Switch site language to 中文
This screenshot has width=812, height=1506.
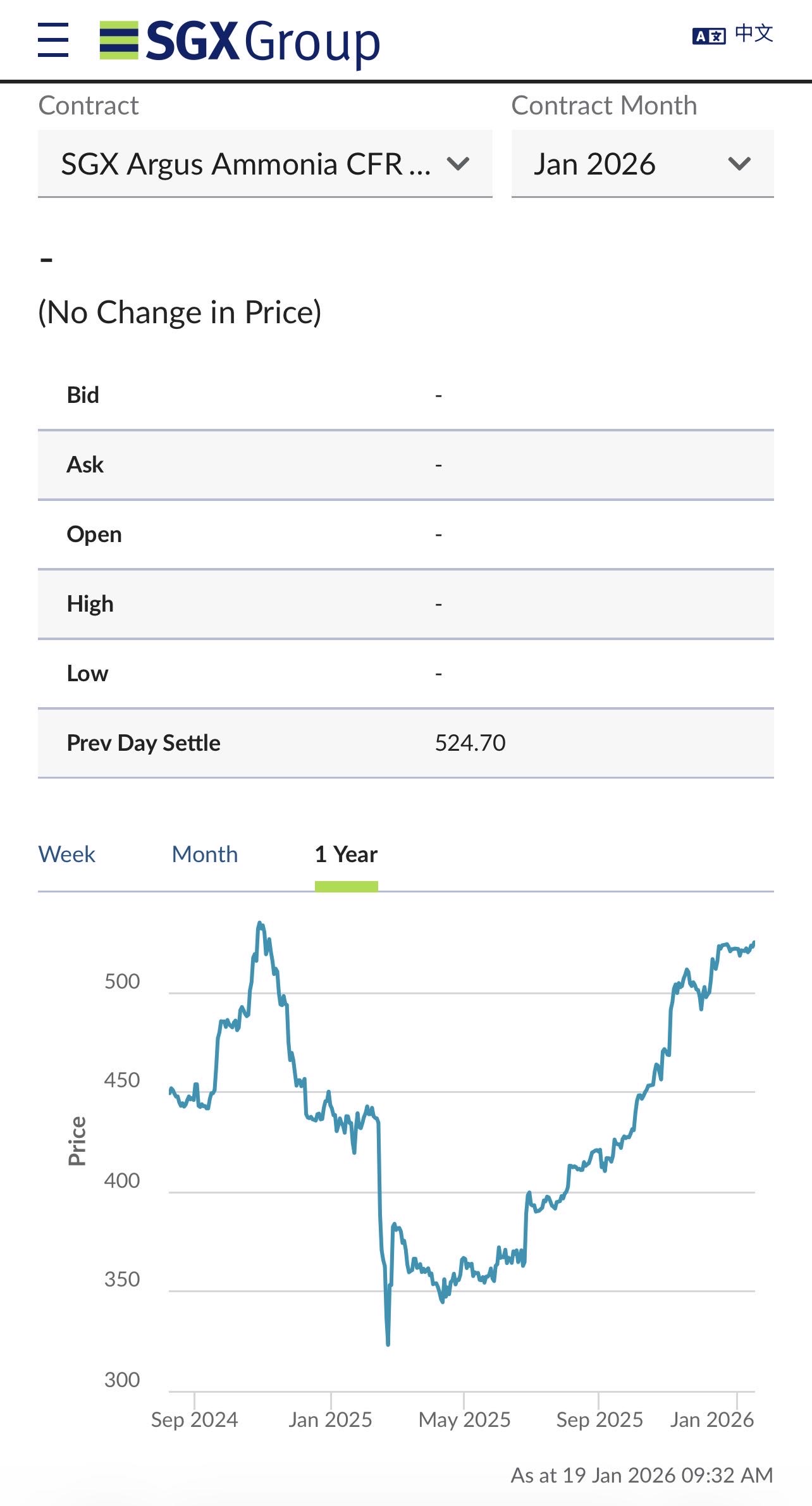point(754,33)
